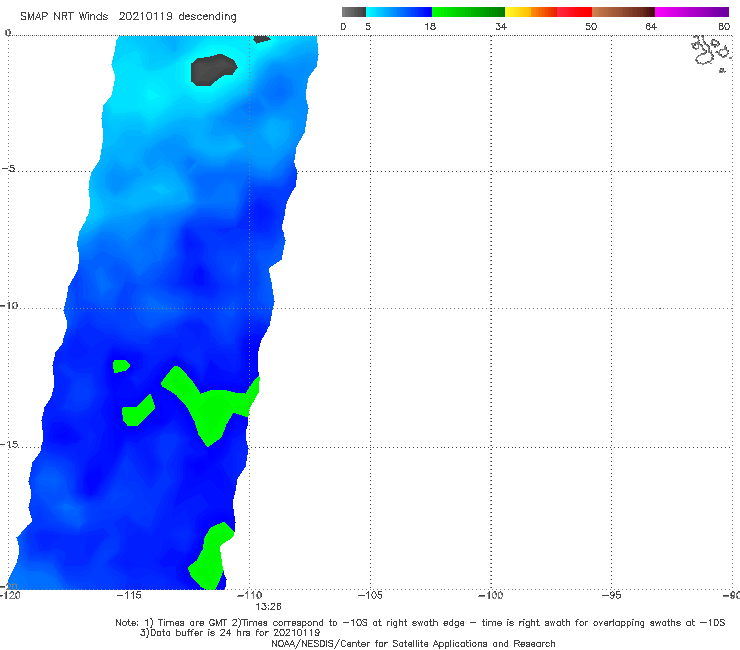Click the NOAA/NESDIS credit line

click(x=413, y=643)
